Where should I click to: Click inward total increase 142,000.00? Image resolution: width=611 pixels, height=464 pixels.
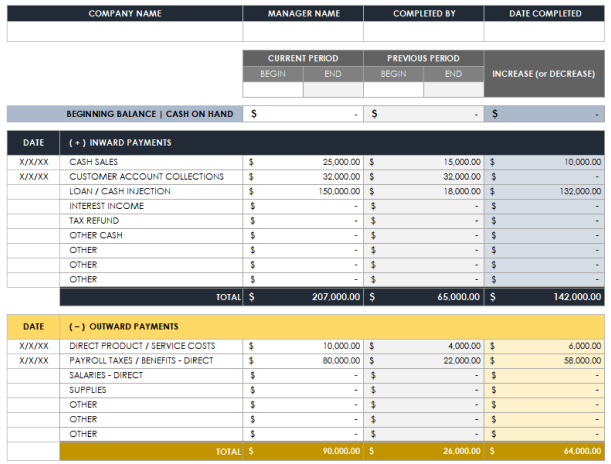point(577,297)
